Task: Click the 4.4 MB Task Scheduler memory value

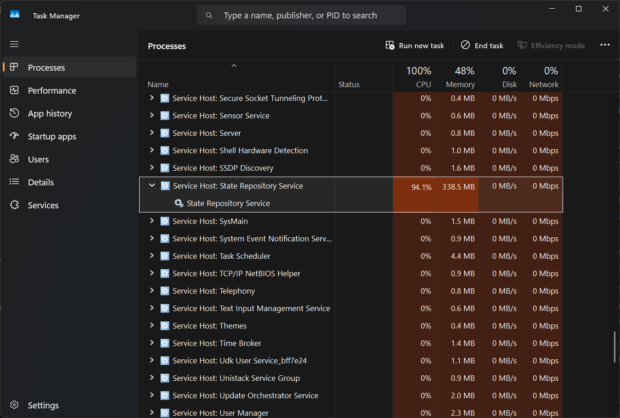Action: [463, 256]
